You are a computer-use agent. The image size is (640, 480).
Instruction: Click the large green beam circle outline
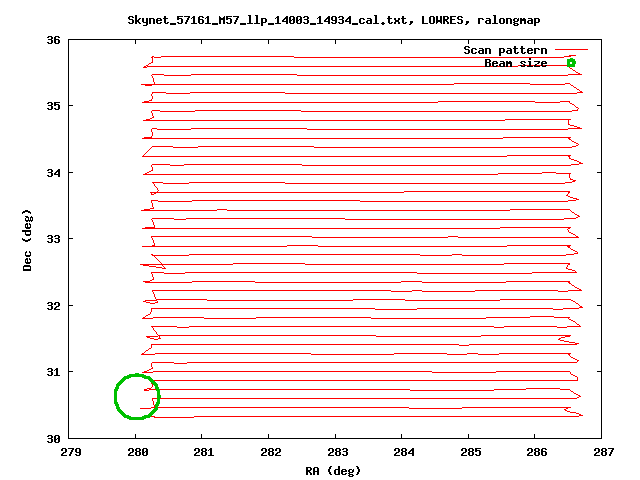click(137, 396)
